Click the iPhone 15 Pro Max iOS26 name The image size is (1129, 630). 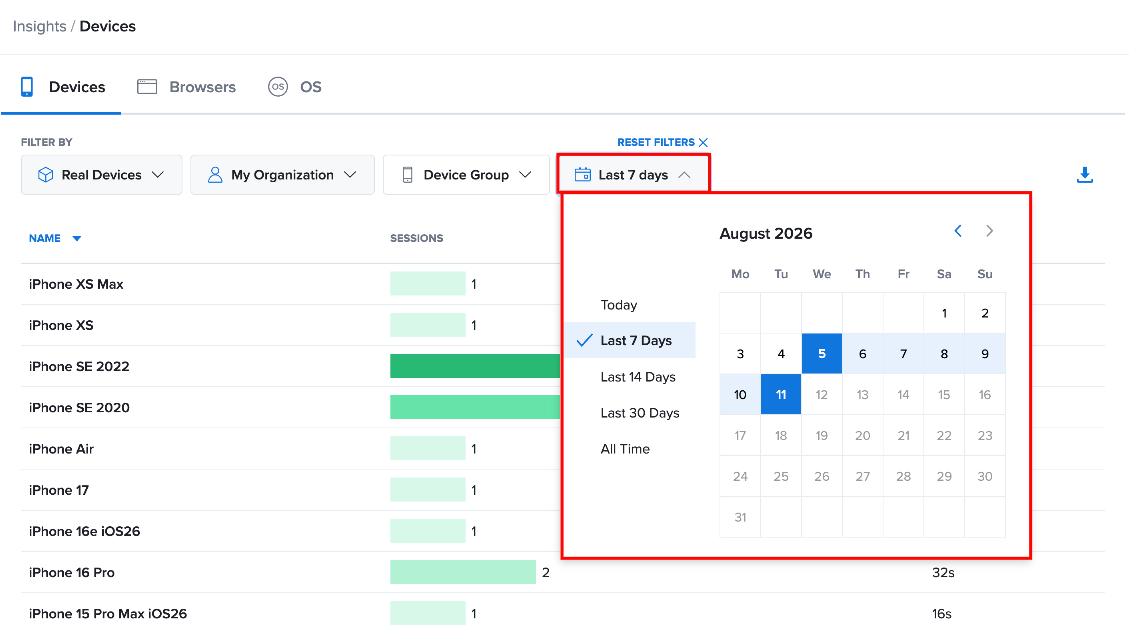point(108,613)
